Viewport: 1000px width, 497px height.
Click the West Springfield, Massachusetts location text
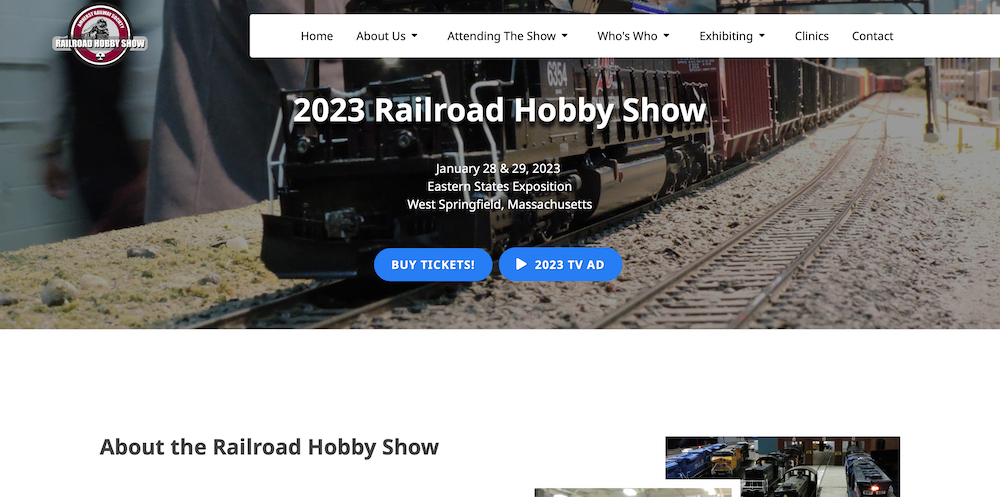coord(499,205)
